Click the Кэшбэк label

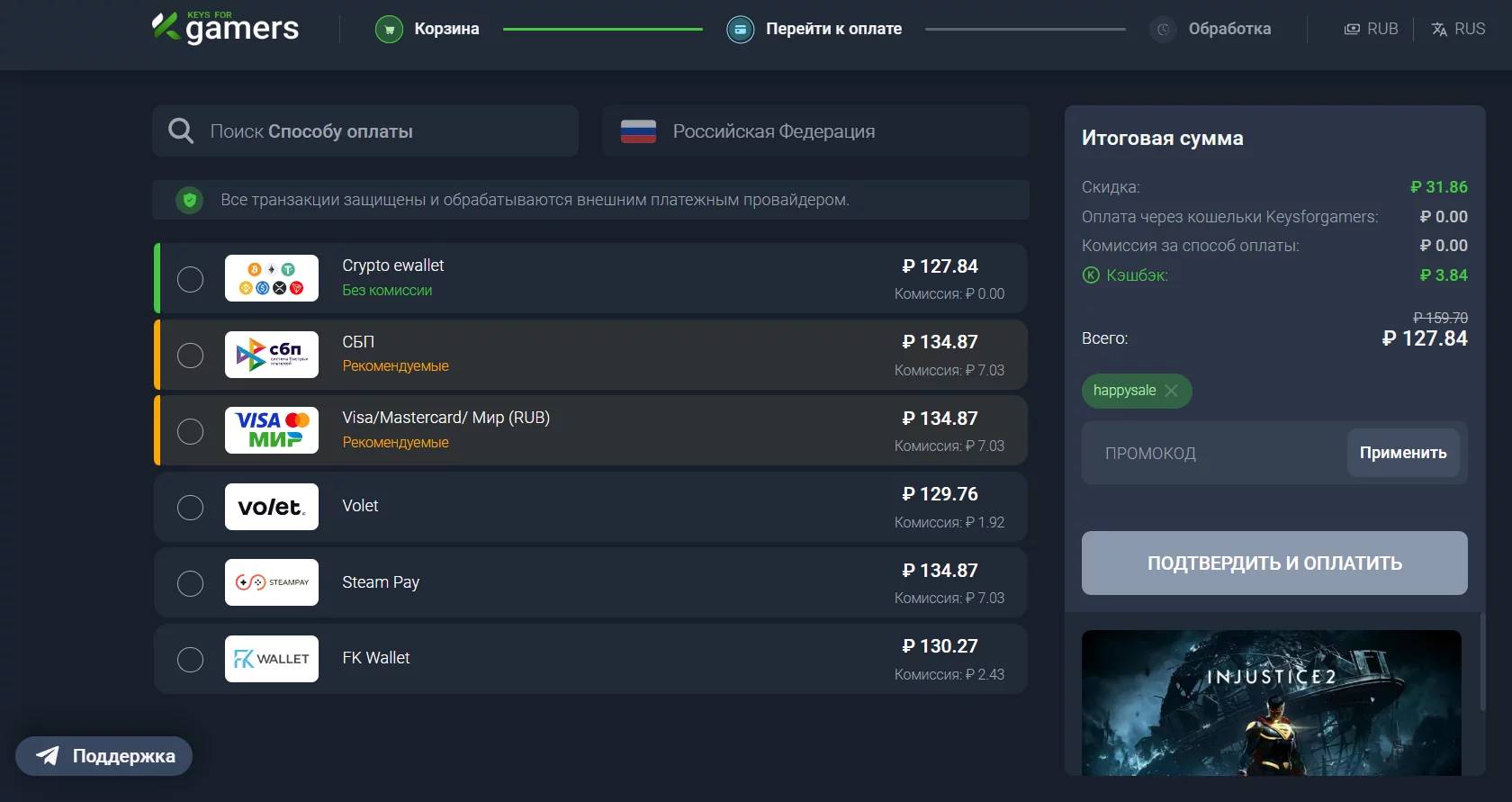(1137, 275)
